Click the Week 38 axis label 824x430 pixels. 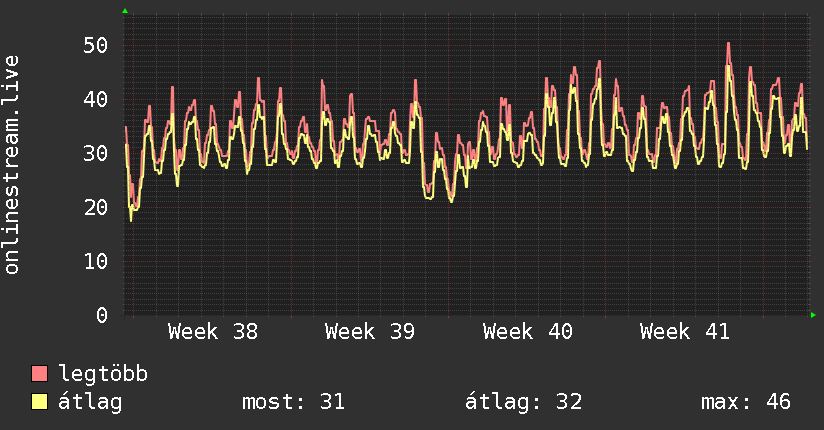pyautogui.click(x=213, y=332)
